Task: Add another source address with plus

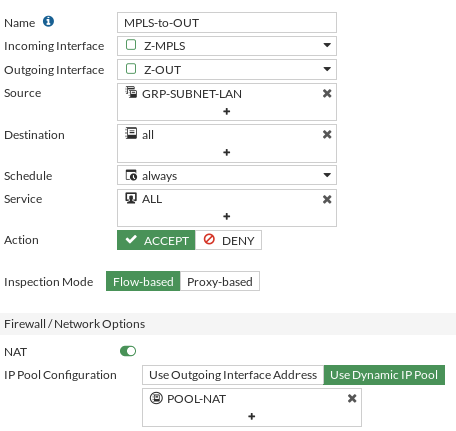Action: 227,111
